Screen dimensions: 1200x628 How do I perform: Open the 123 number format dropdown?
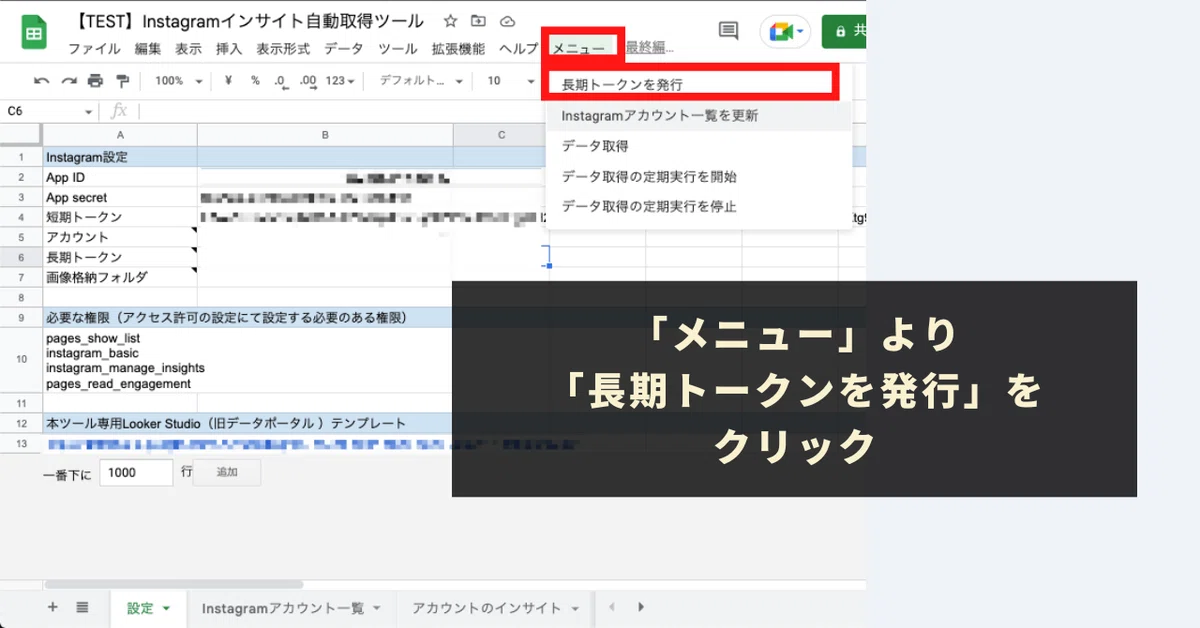coord(341,81)
